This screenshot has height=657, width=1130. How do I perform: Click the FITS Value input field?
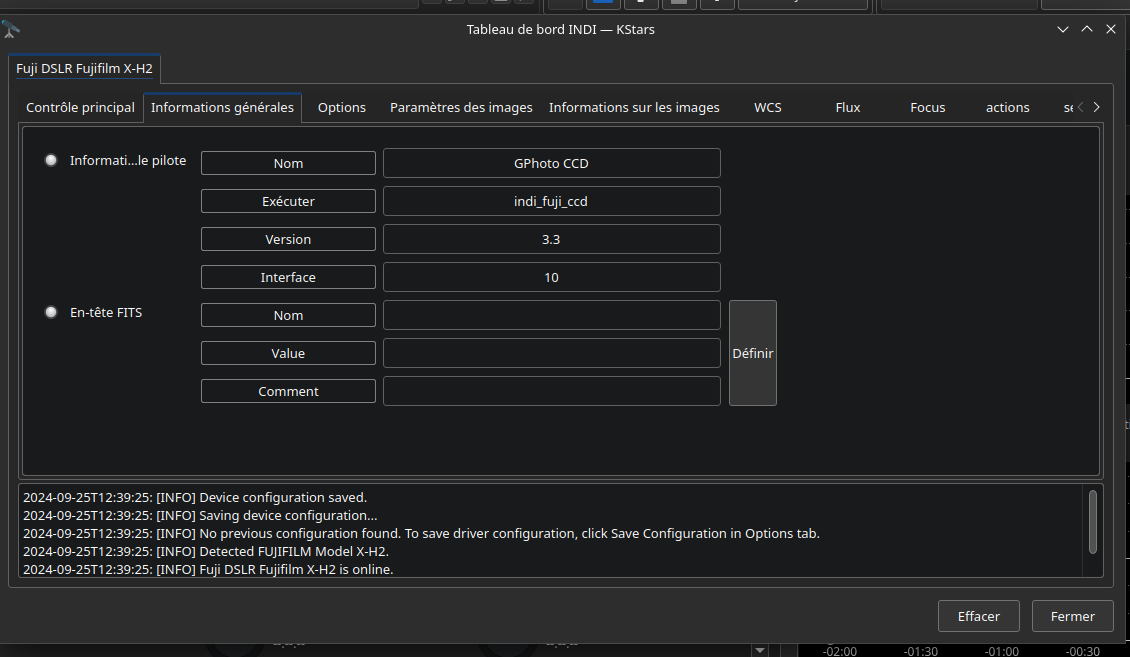551,353
